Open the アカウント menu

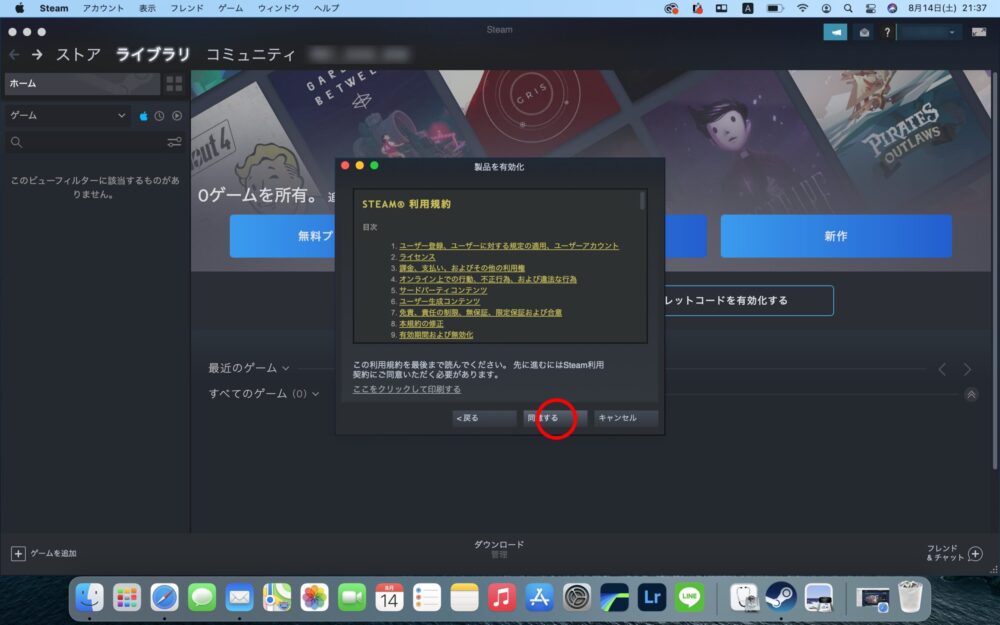click(103, 8)
